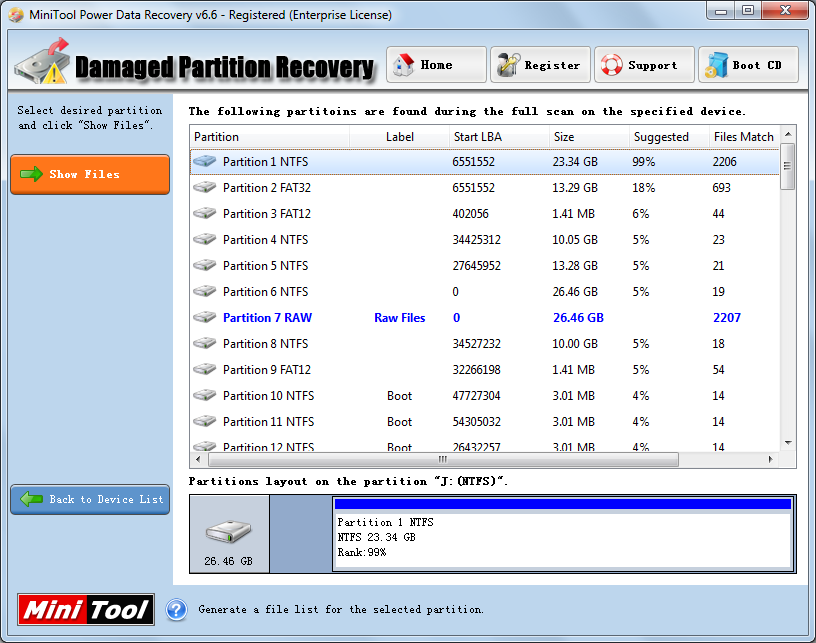Sort by the Files Match column header
Image resolution: width=816 pixels, height=643 pixels.
744,137
